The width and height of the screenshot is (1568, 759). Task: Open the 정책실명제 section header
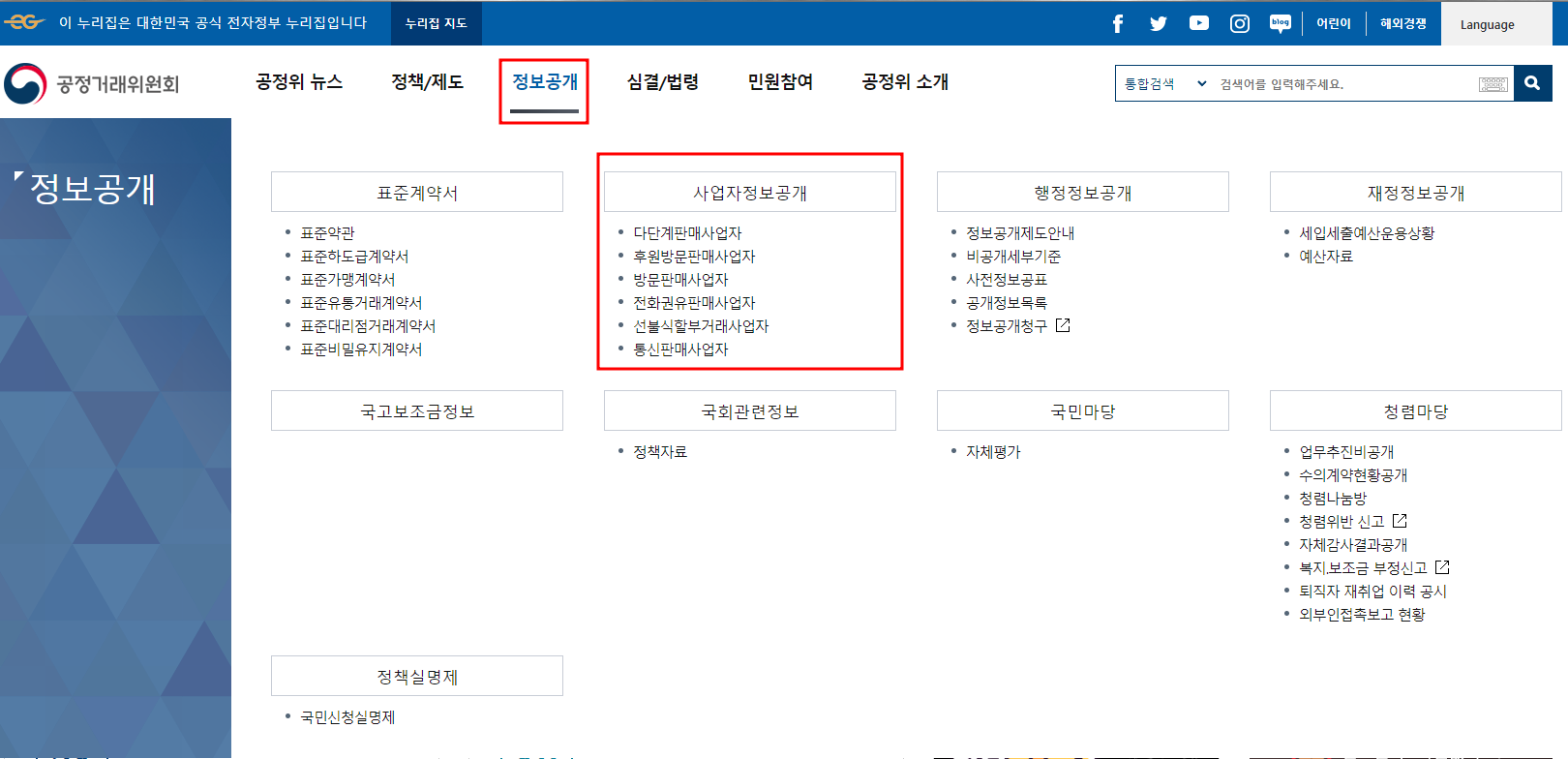coord(417,676)
